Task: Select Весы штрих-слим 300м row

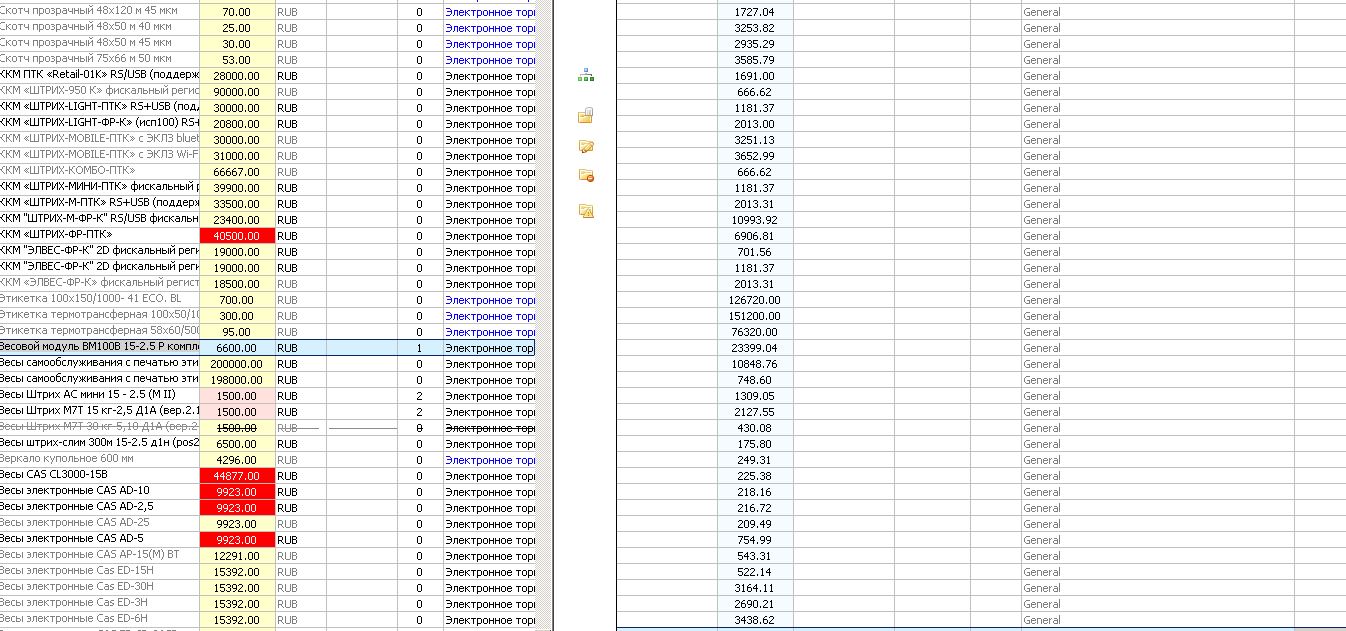Action: tap(268, 444)
